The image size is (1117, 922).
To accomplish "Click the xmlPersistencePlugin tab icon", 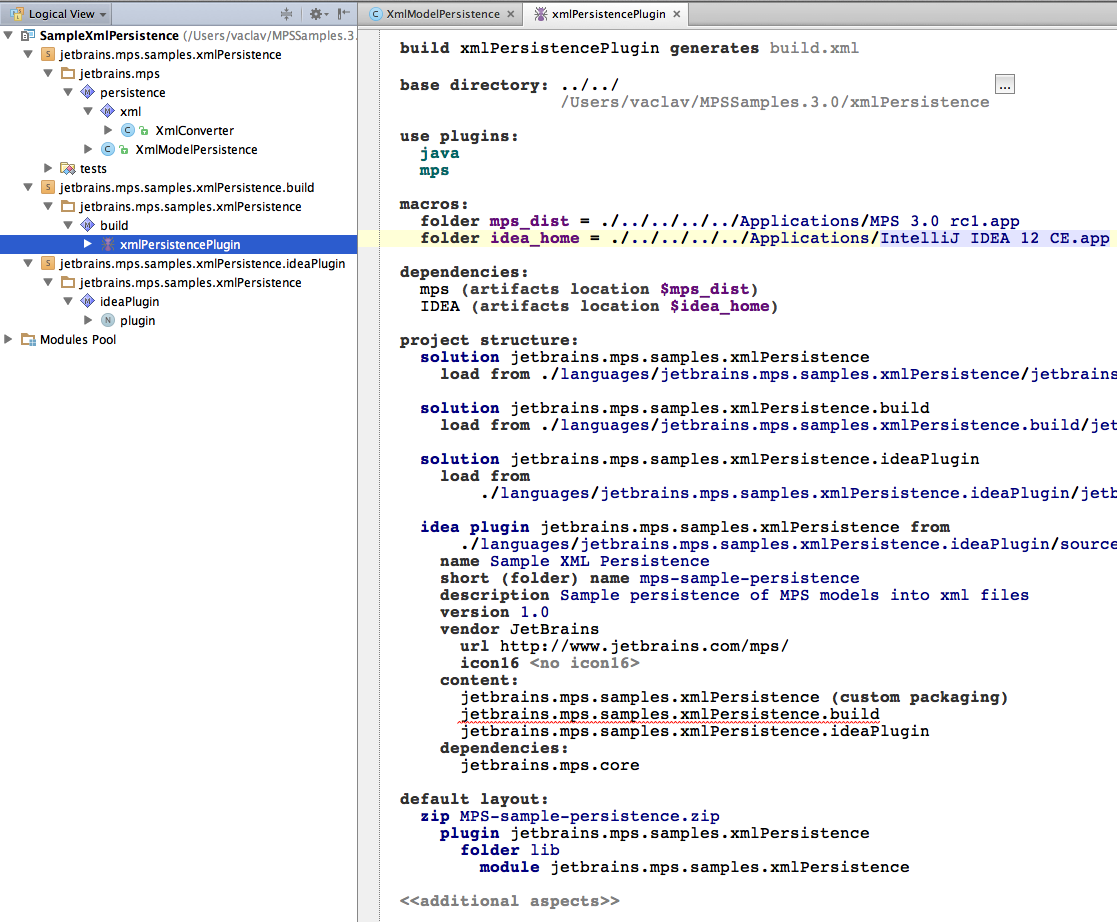I will point(541,14).
